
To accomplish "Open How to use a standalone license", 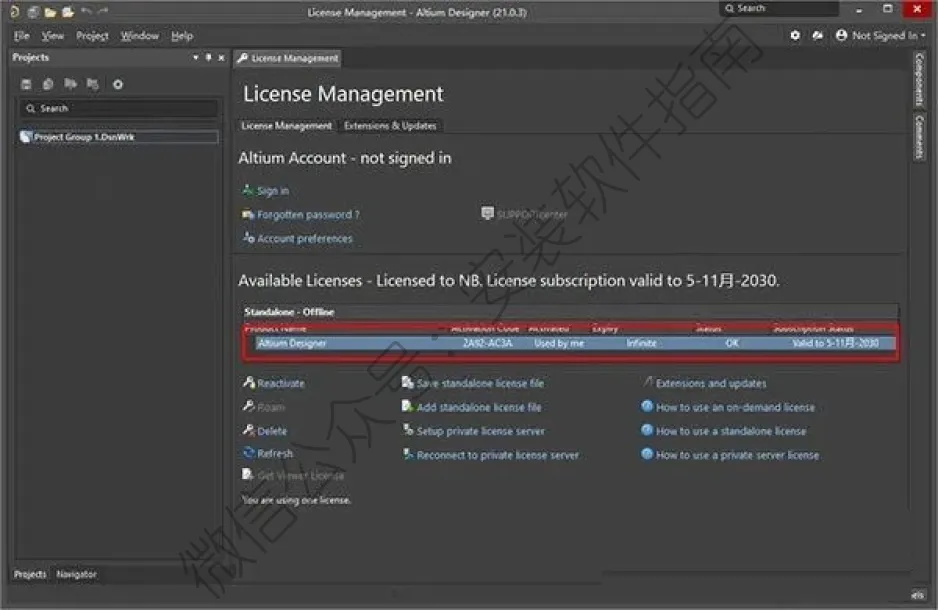I will [x=731, y=431].
